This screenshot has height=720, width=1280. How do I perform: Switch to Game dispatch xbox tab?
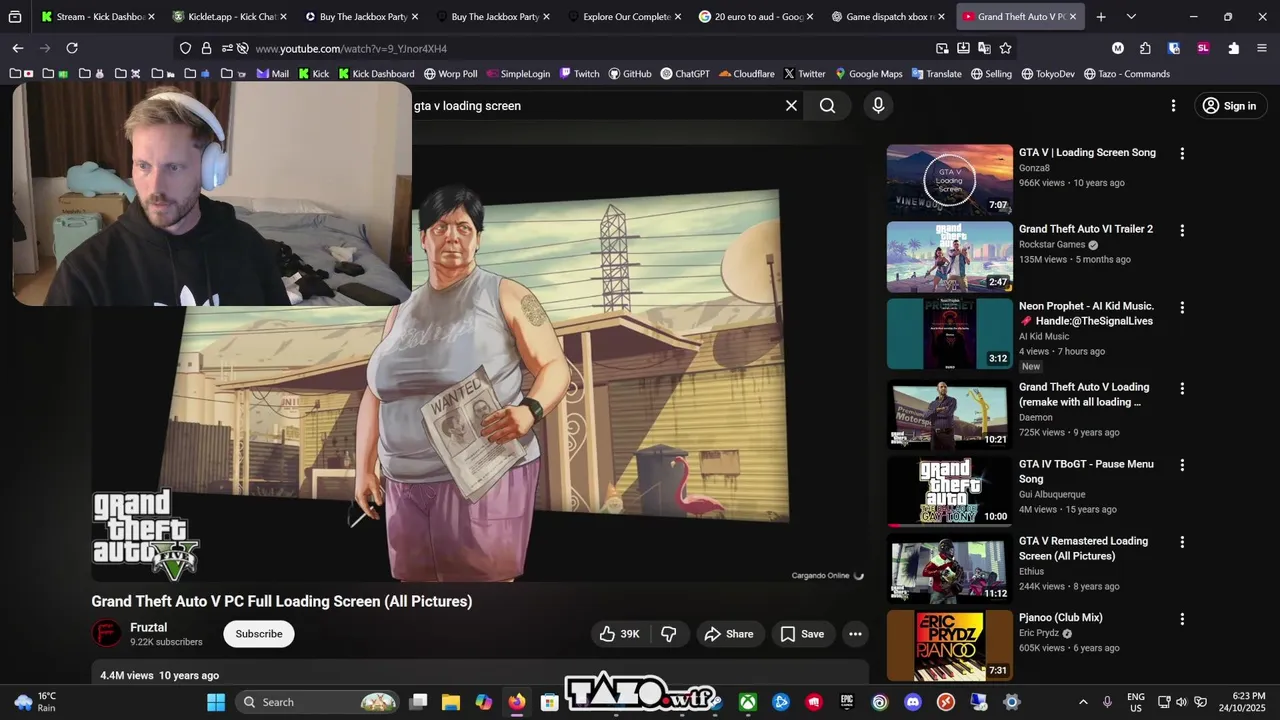pos(888,16)
